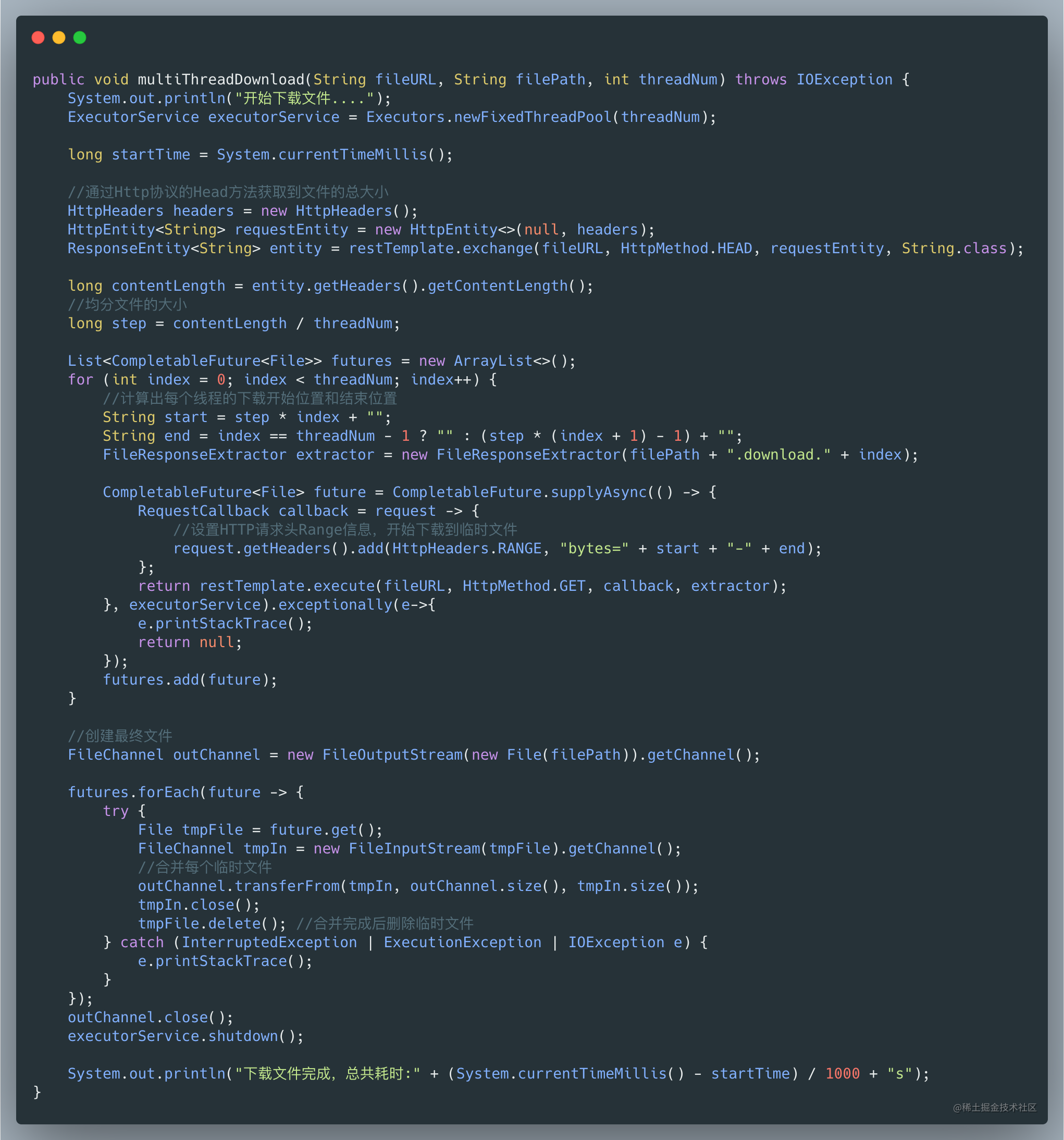
Task: Click throws IOException in method signature
Action: click(814, 80)
